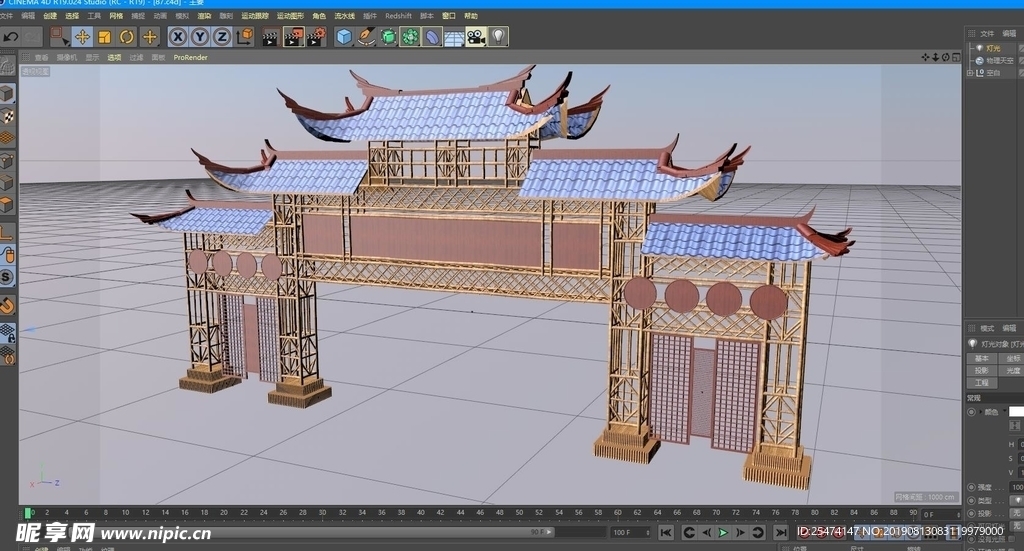1024x551 pixels.
Task: Open the Redshift menu
Action: coord(398,16)
